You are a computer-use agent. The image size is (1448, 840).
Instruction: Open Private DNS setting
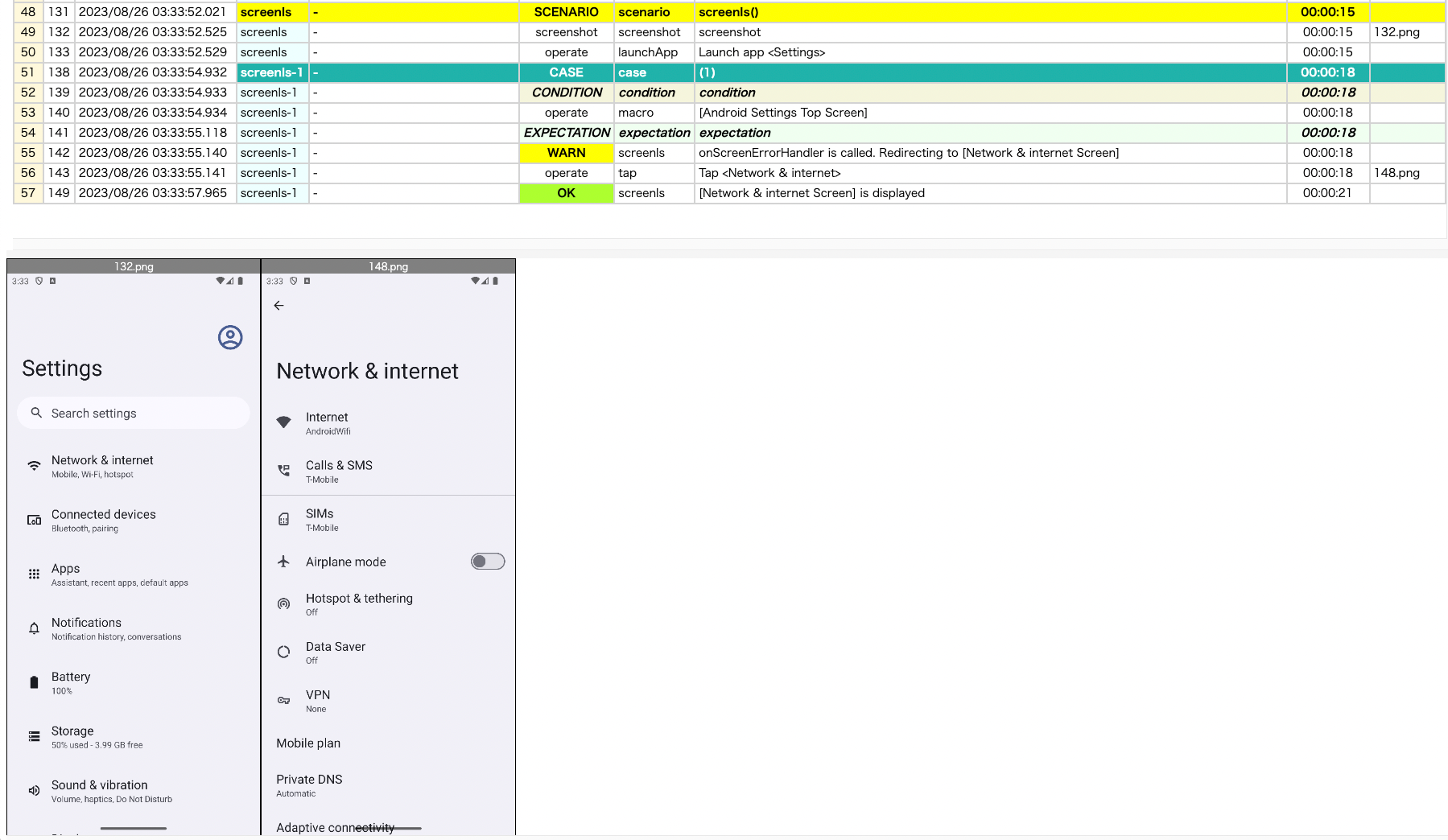point(388,785)
